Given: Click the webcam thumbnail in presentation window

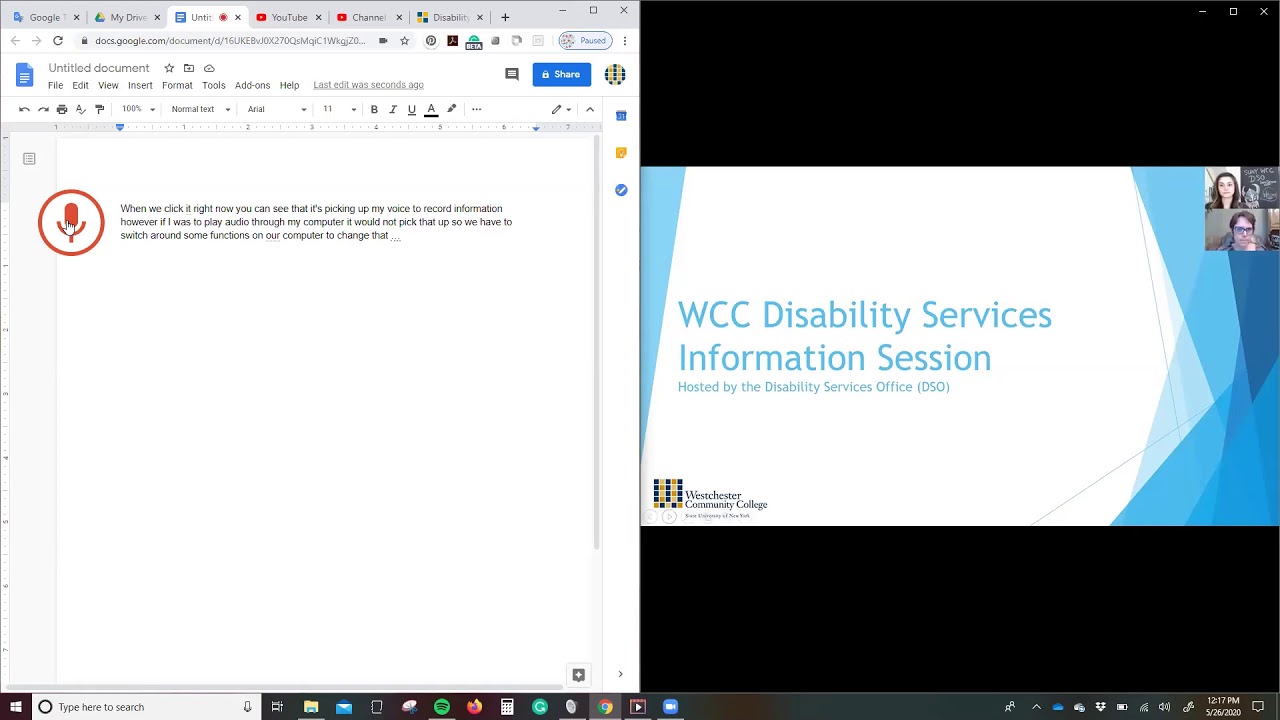Looking at the screenshot, I should click(1242, 209).
